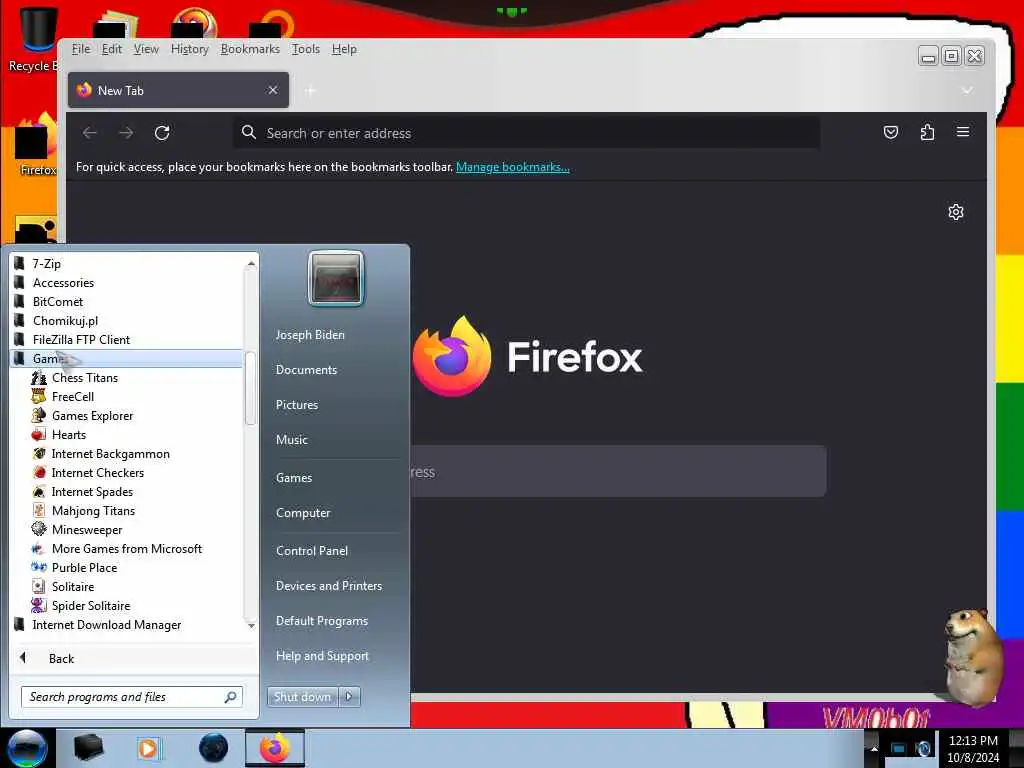This screenshot has height=768, width=1024.
Task: Open the View menu in Firefox
Action: click(146, 49)
